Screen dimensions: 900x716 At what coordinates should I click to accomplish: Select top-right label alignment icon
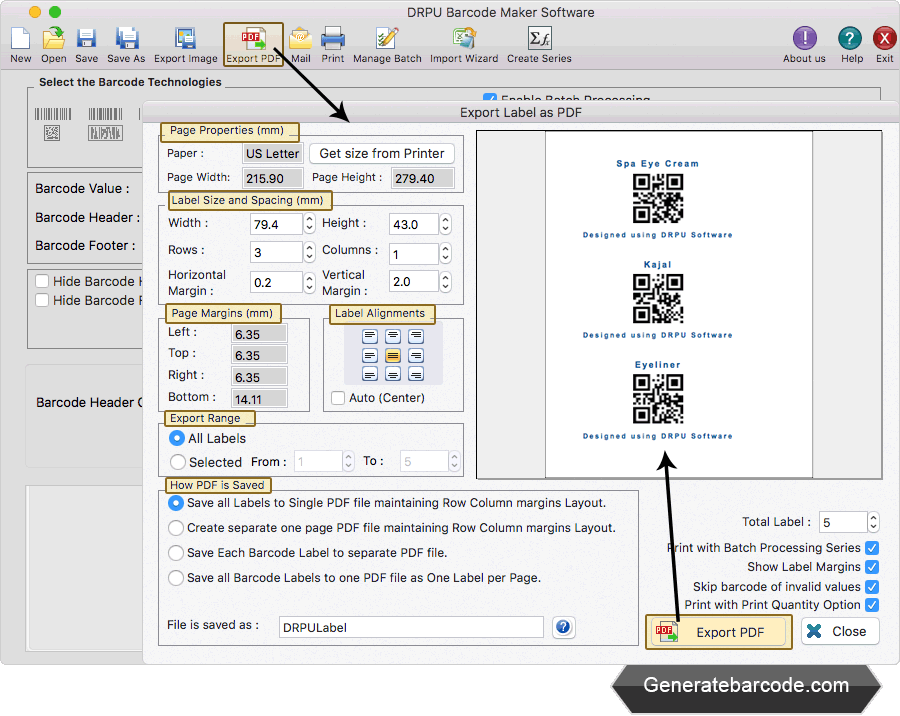(416, 336)
